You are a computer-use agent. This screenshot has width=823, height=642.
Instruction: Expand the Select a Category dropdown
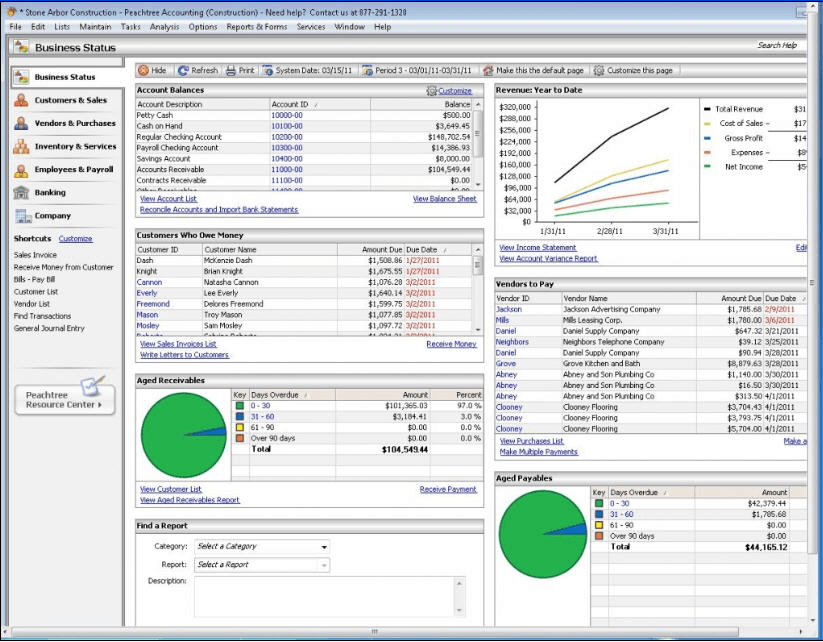[323, 547]
